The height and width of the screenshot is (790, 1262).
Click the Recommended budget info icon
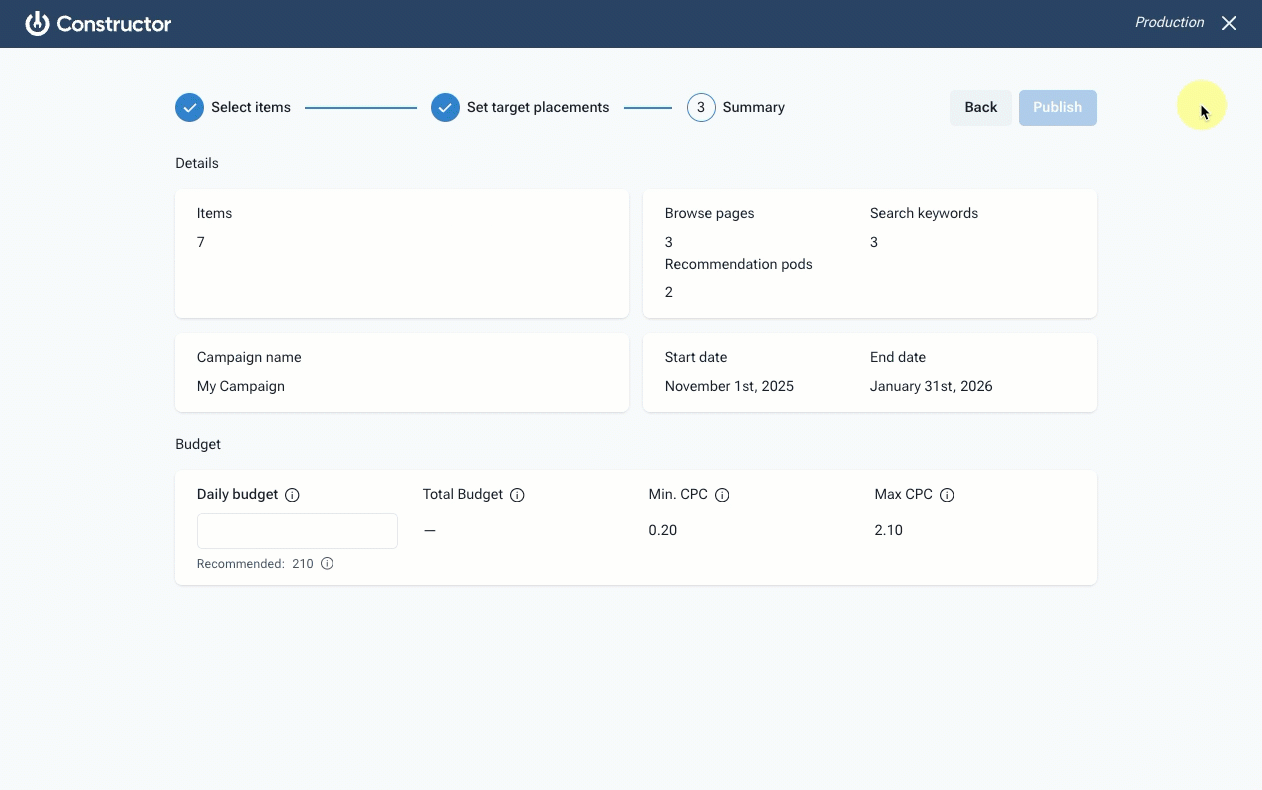327,564
